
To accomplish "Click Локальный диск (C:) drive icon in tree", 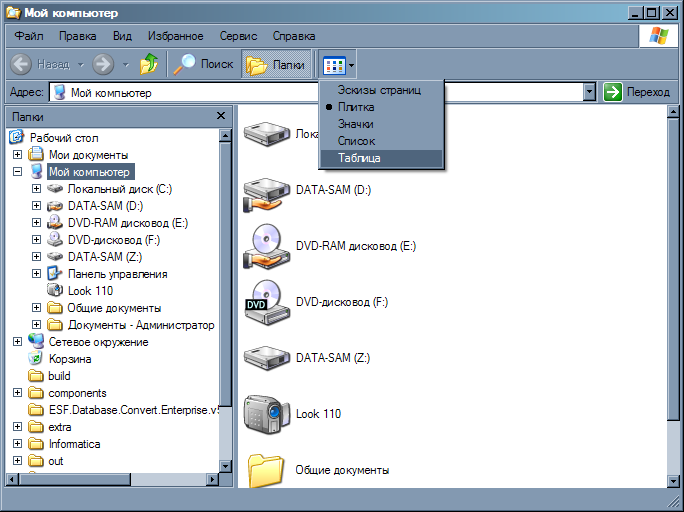I will click(x=55, y=188).
